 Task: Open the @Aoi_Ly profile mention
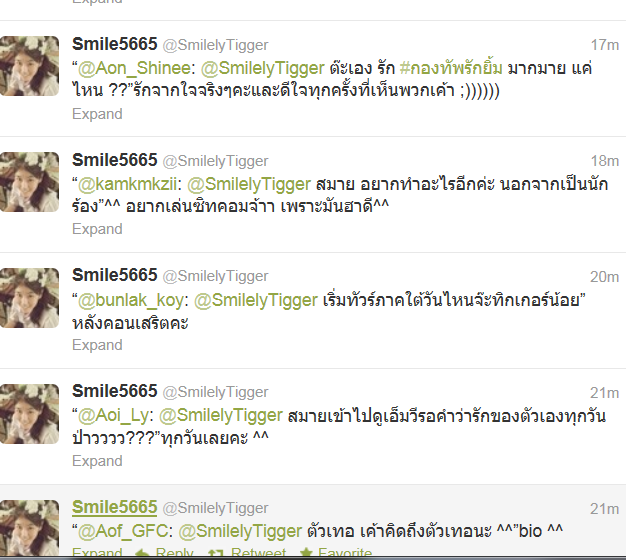click(x=113, y=416)
